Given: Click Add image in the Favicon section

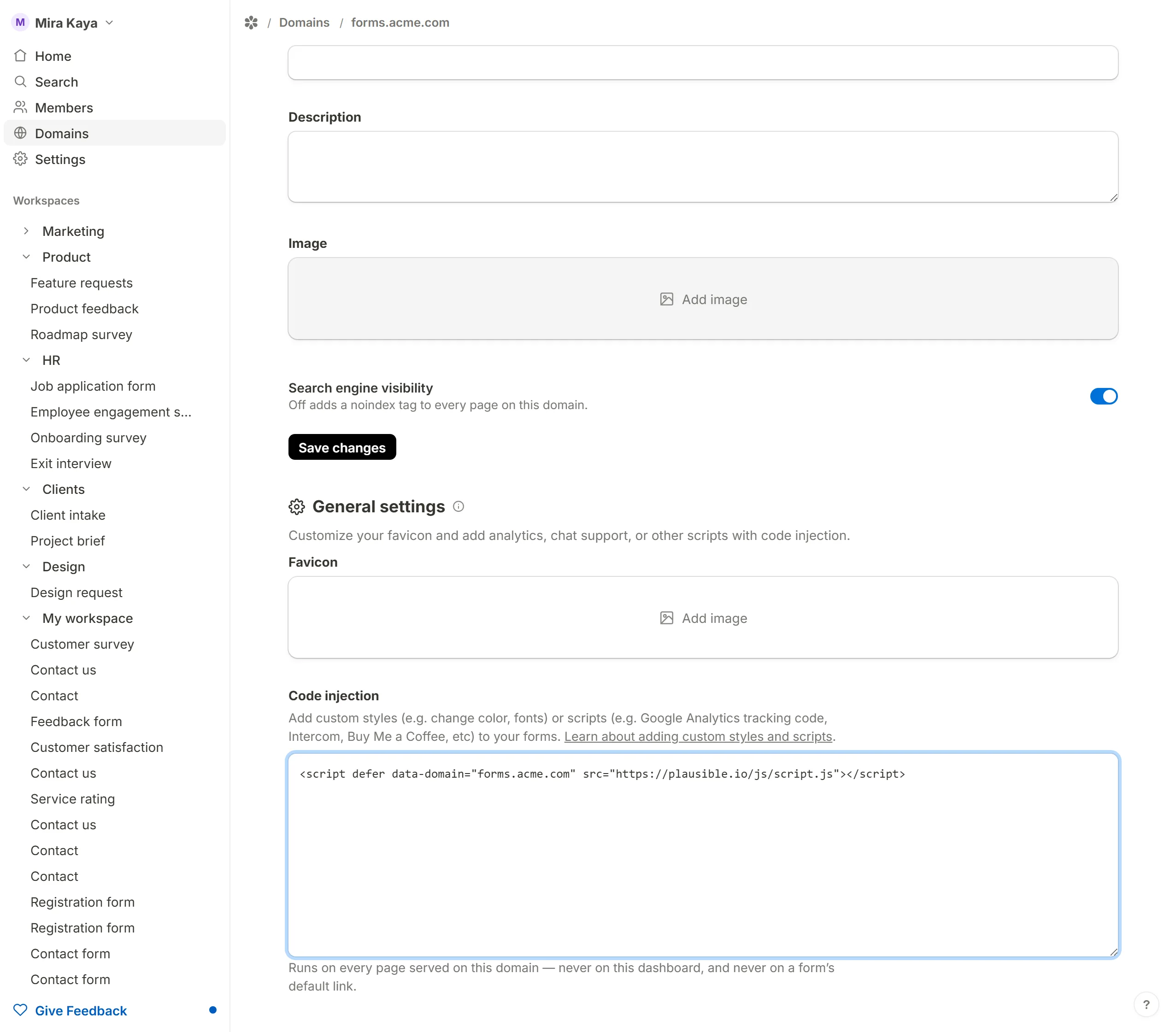Looking at the screenshot, I should tap(702, 617).
